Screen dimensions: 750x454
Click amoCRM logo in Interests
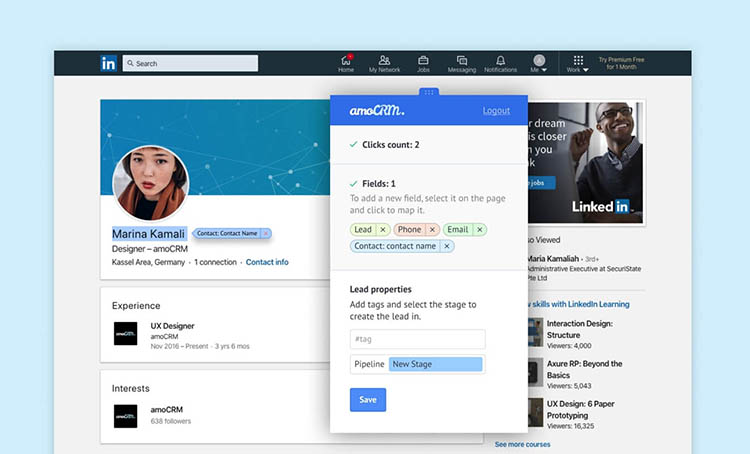click(125, 416)
